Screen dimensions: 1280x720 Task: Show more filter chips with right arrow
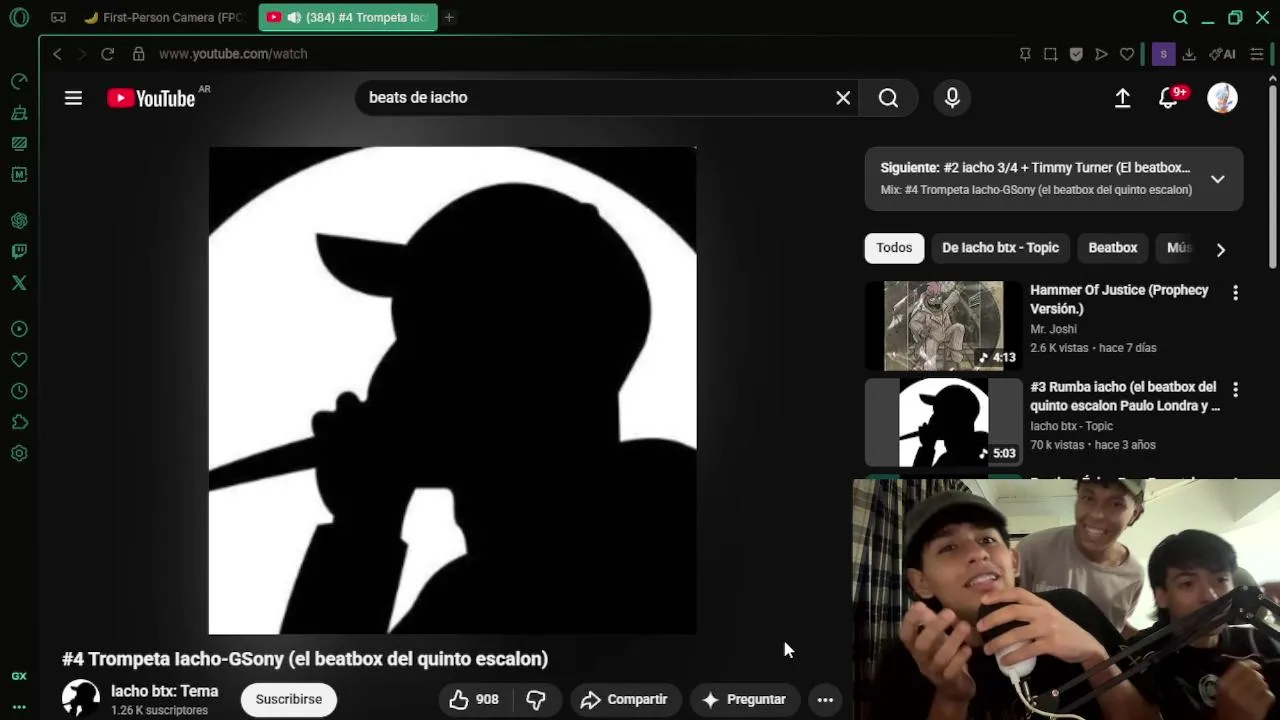coord(1220,249)
